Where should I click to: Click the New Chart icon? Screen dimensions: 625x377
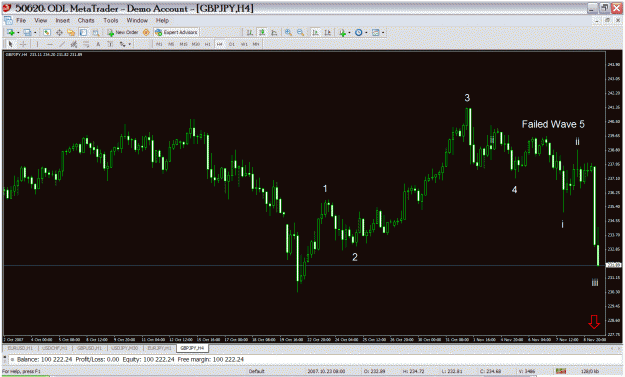coord(10,32)
